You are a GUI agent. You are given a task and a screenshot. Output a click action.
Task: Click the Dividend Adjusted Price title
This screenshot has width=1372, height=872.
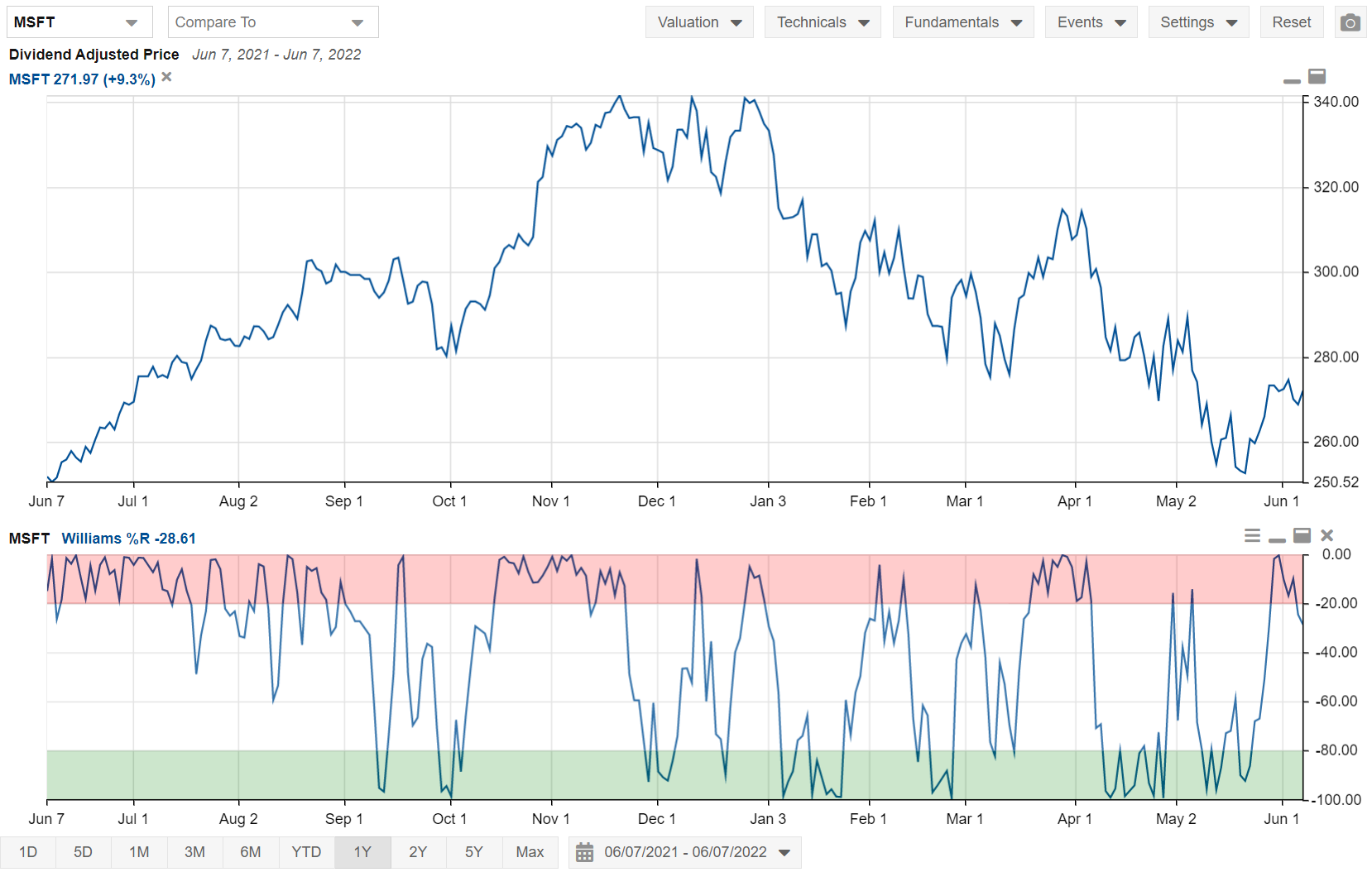[x=94, y=55]
